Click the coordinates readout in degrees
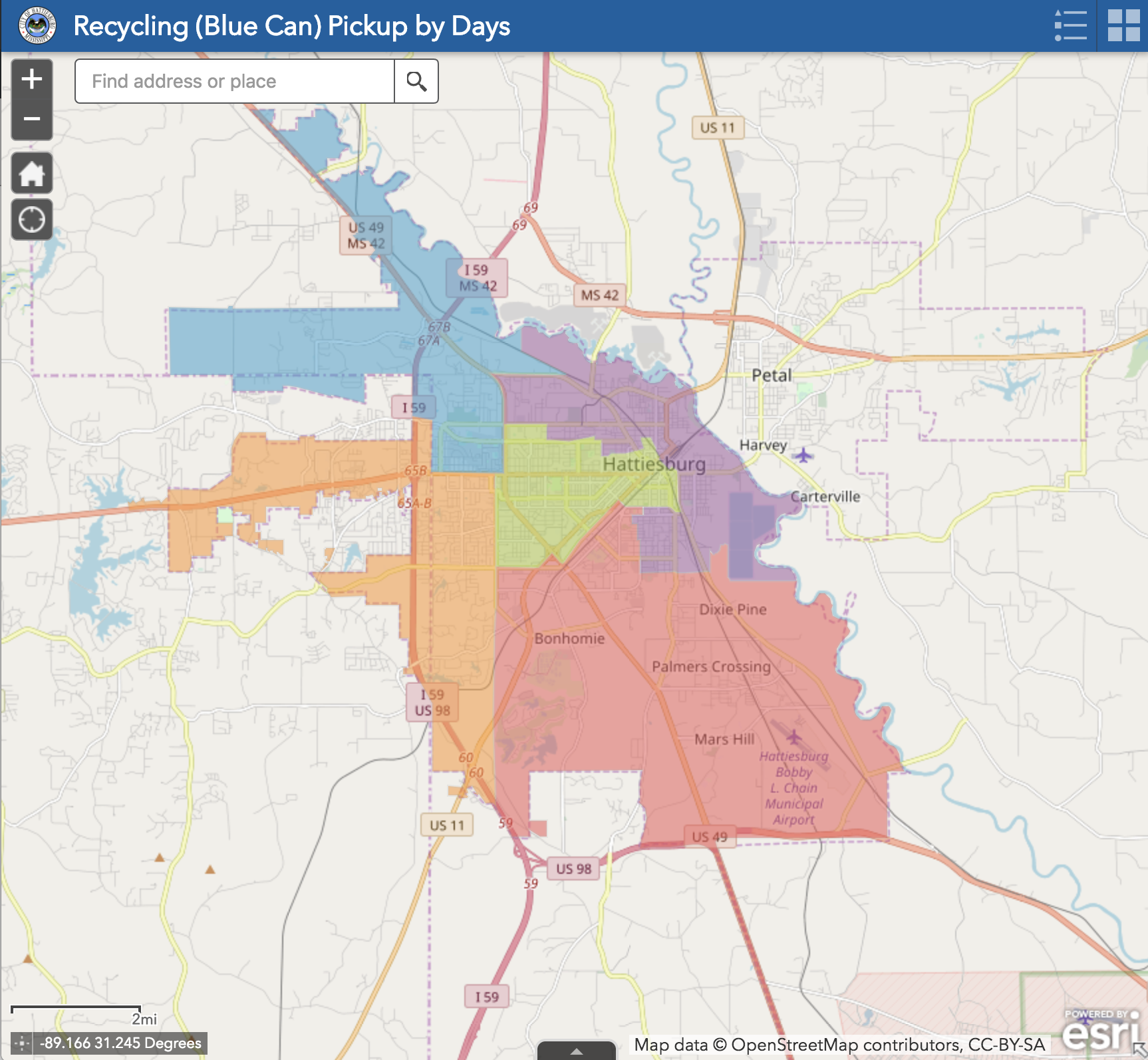 [120, 1043]
